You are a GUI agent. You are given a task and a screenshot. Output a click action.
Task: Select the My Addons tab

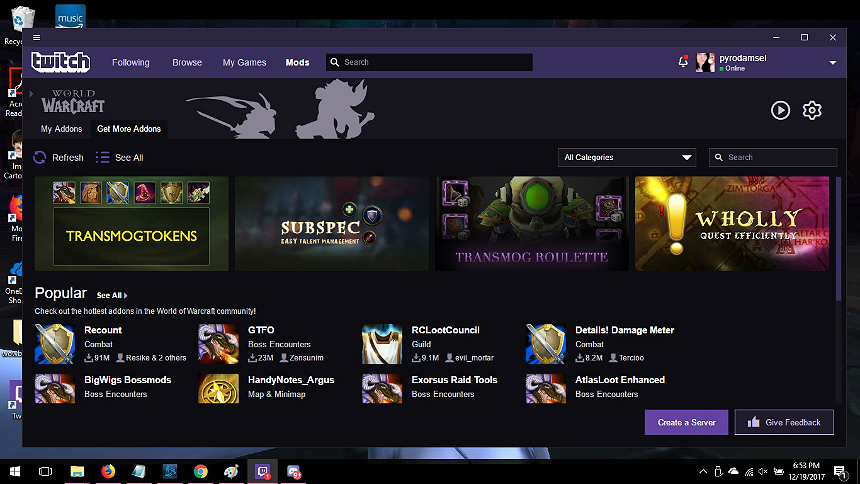tap(61, 129)
